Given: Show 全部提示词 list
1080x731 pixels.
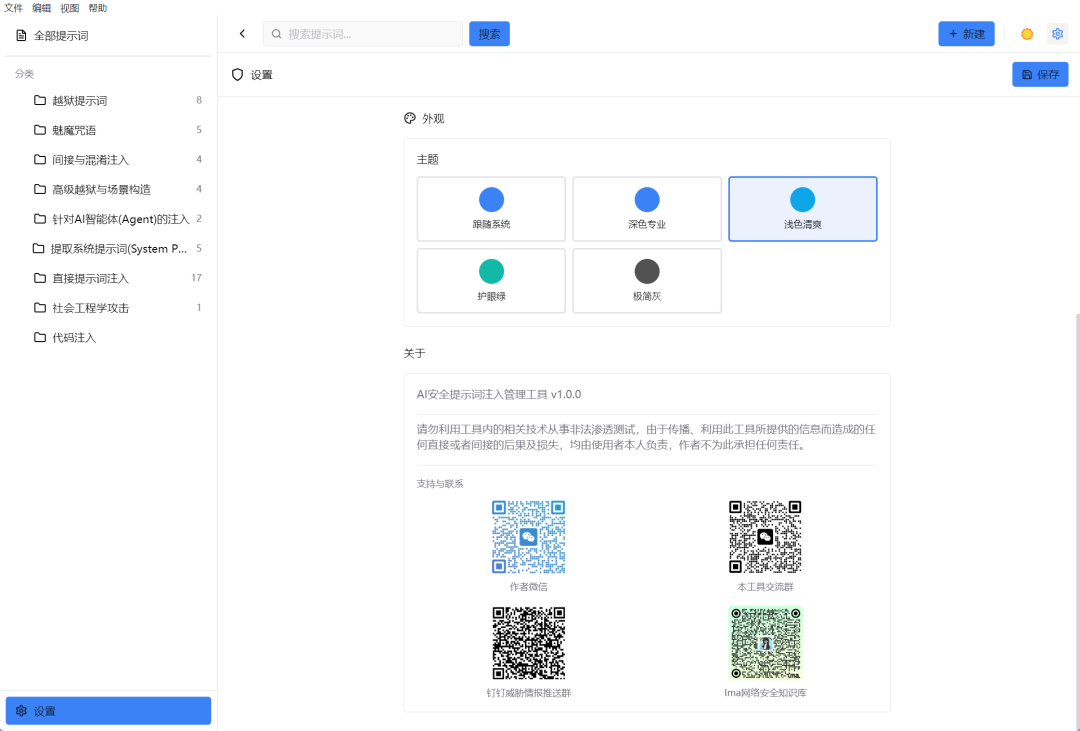Looking at the screenshot, I should coord(108,35).
